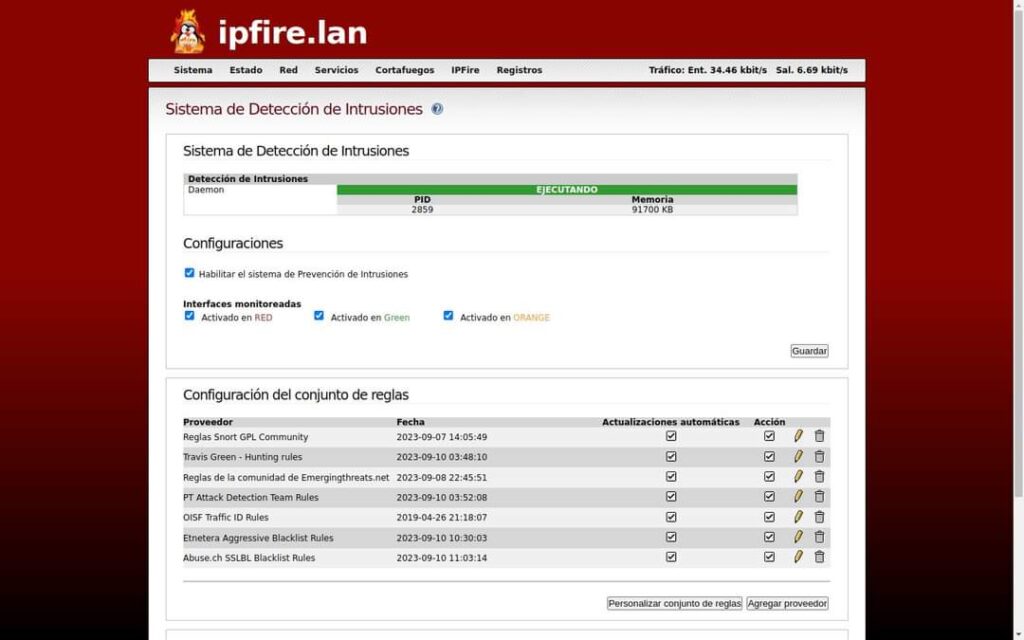Click the Guardar button
Screen dimensions: 1024x640
(x=809, y=351)
